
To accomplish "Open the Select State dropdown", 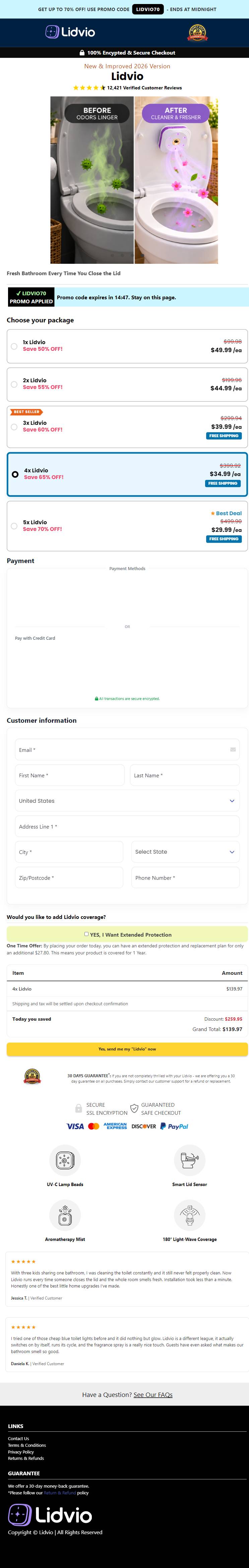I will 186,852.
